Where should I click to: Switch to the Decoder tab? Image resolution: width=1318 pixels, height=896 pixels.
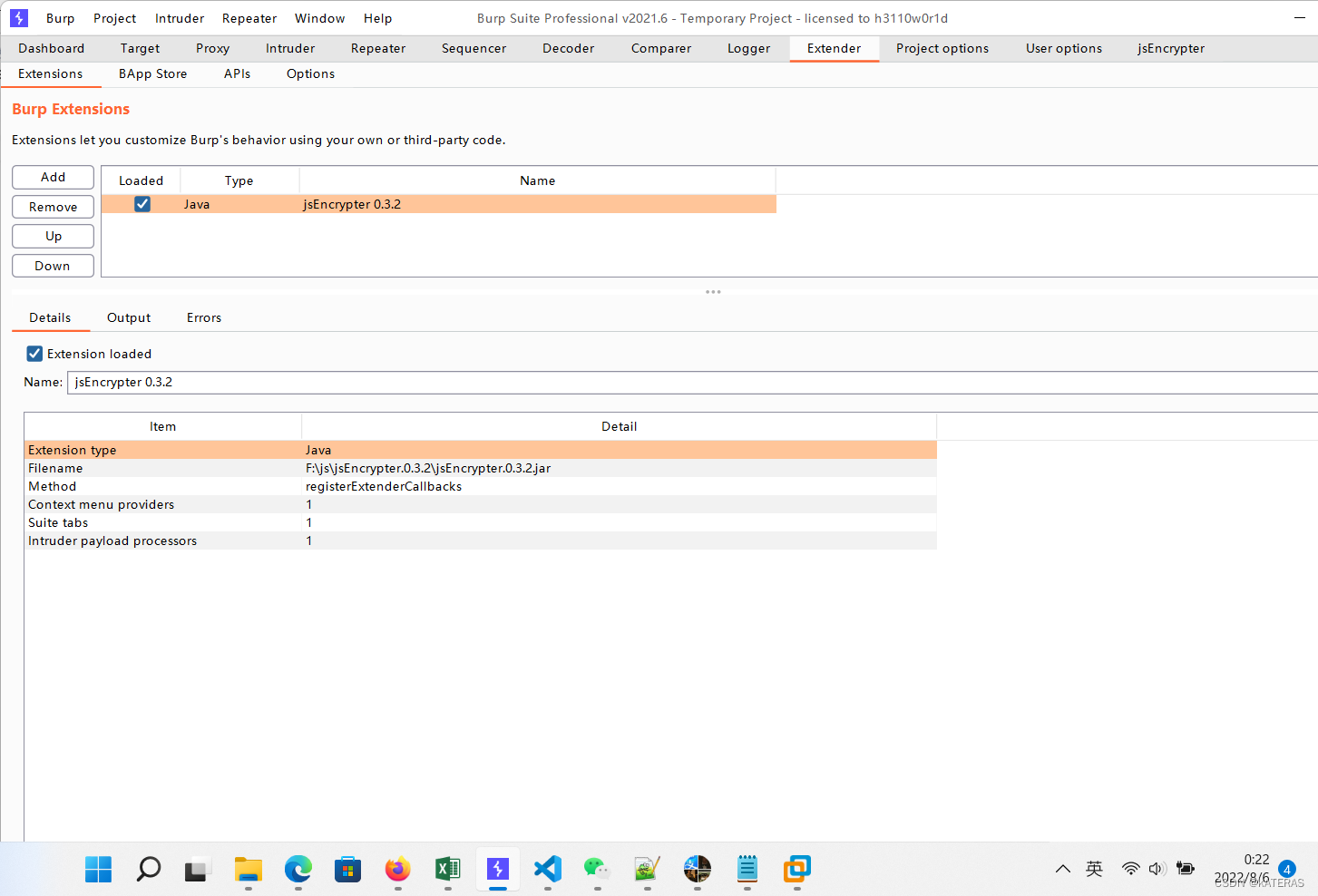click(x=569, y=48)
